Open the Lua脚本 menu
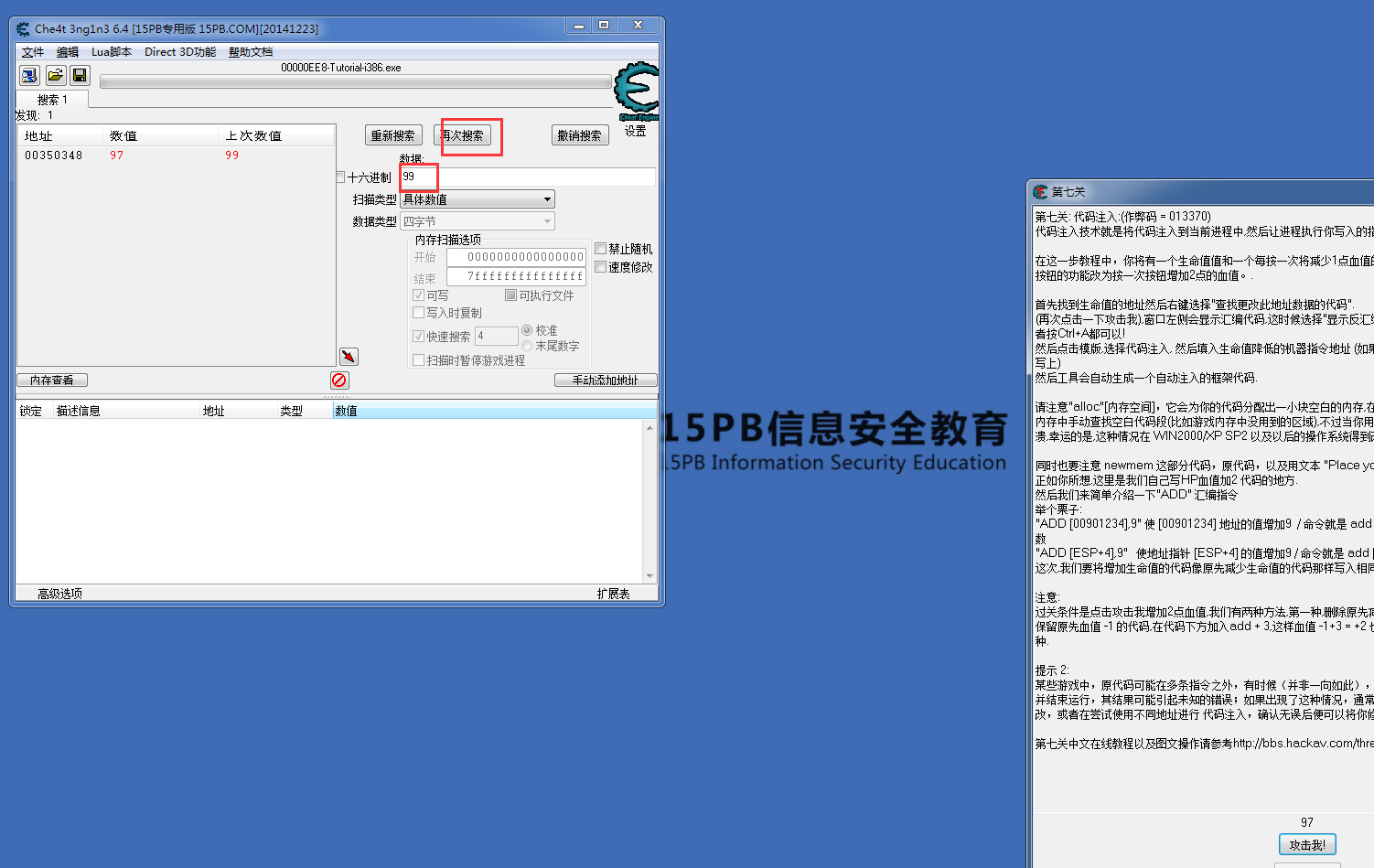The width and height of the screenshot is (1374, 868). [x=112, y=52]
